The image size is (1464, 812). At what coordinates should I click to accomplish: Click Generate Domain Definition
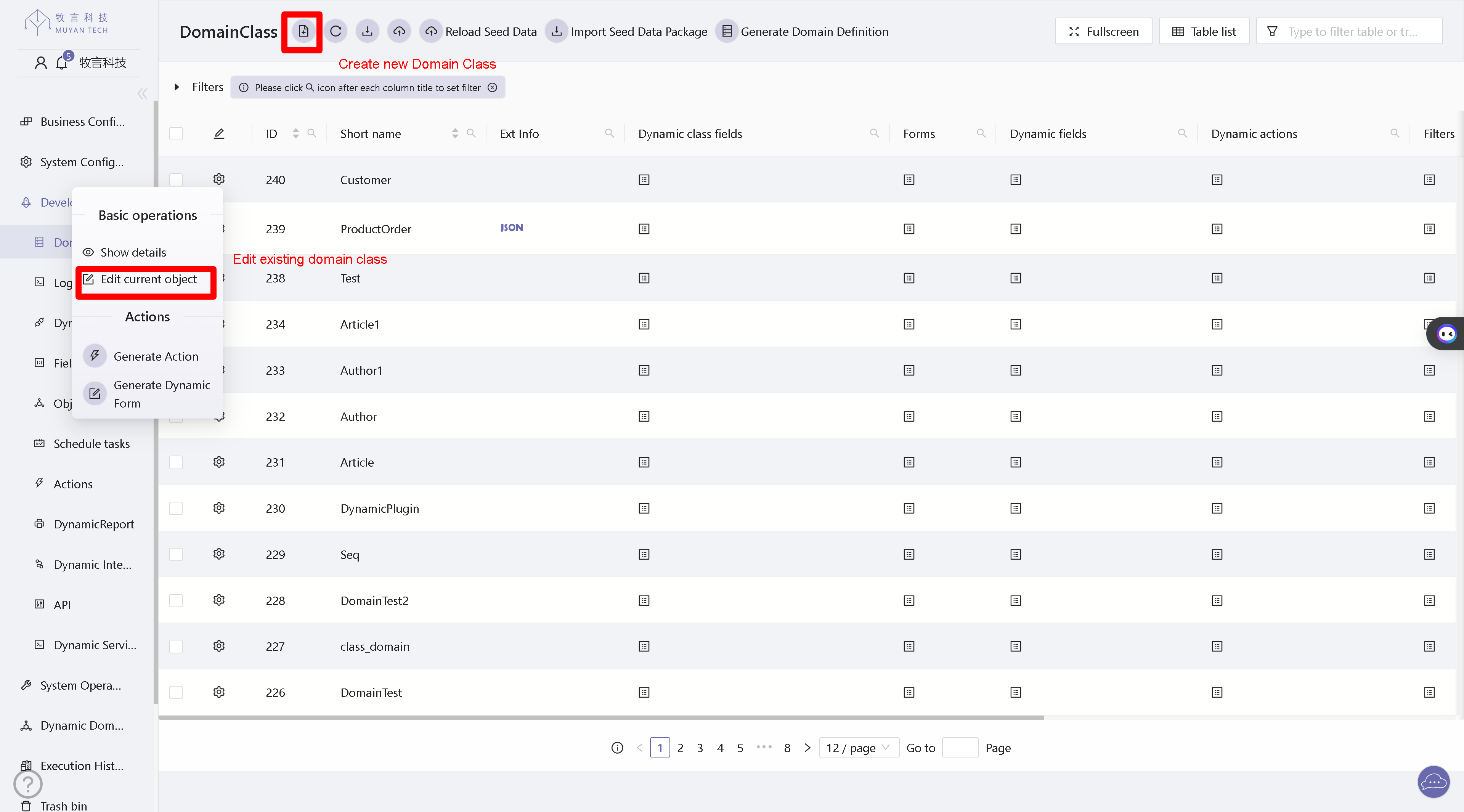(803, 31)
